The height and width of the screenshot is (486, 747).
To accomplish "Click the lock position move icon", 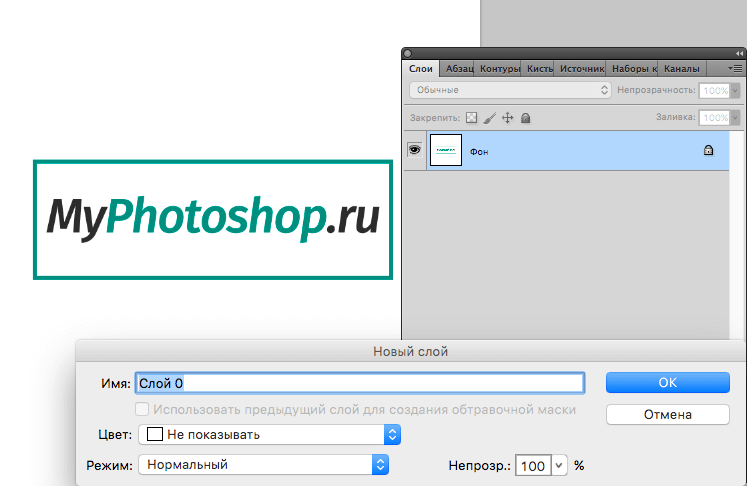I will [507, 118].
